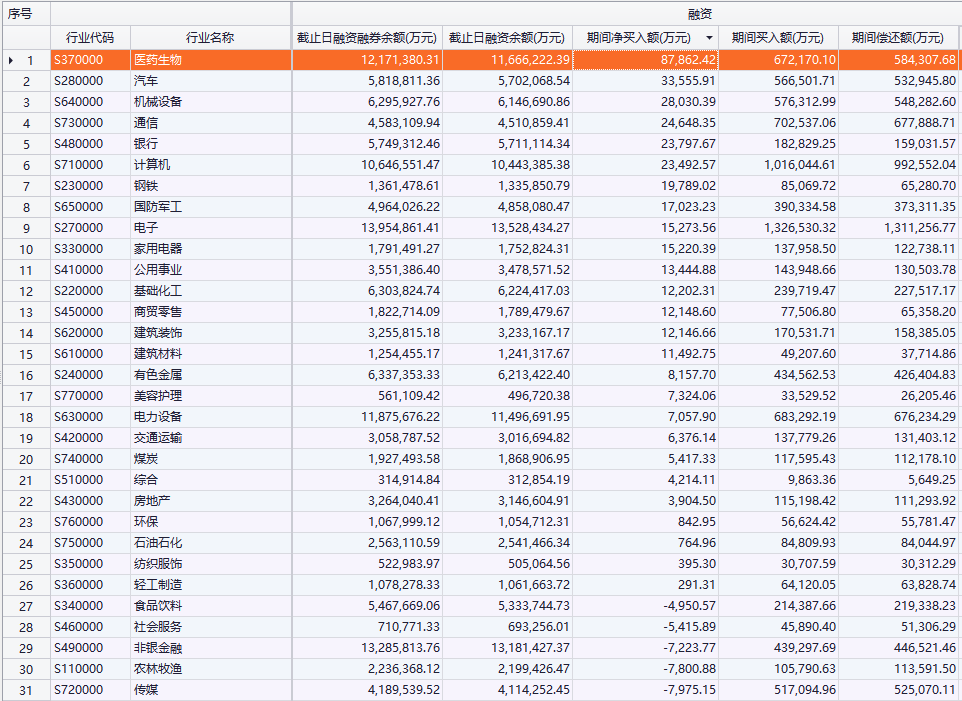Click the 期间偿还额(万元) column header
This screenshot has height=701, width=962.
tap(897, 38)
